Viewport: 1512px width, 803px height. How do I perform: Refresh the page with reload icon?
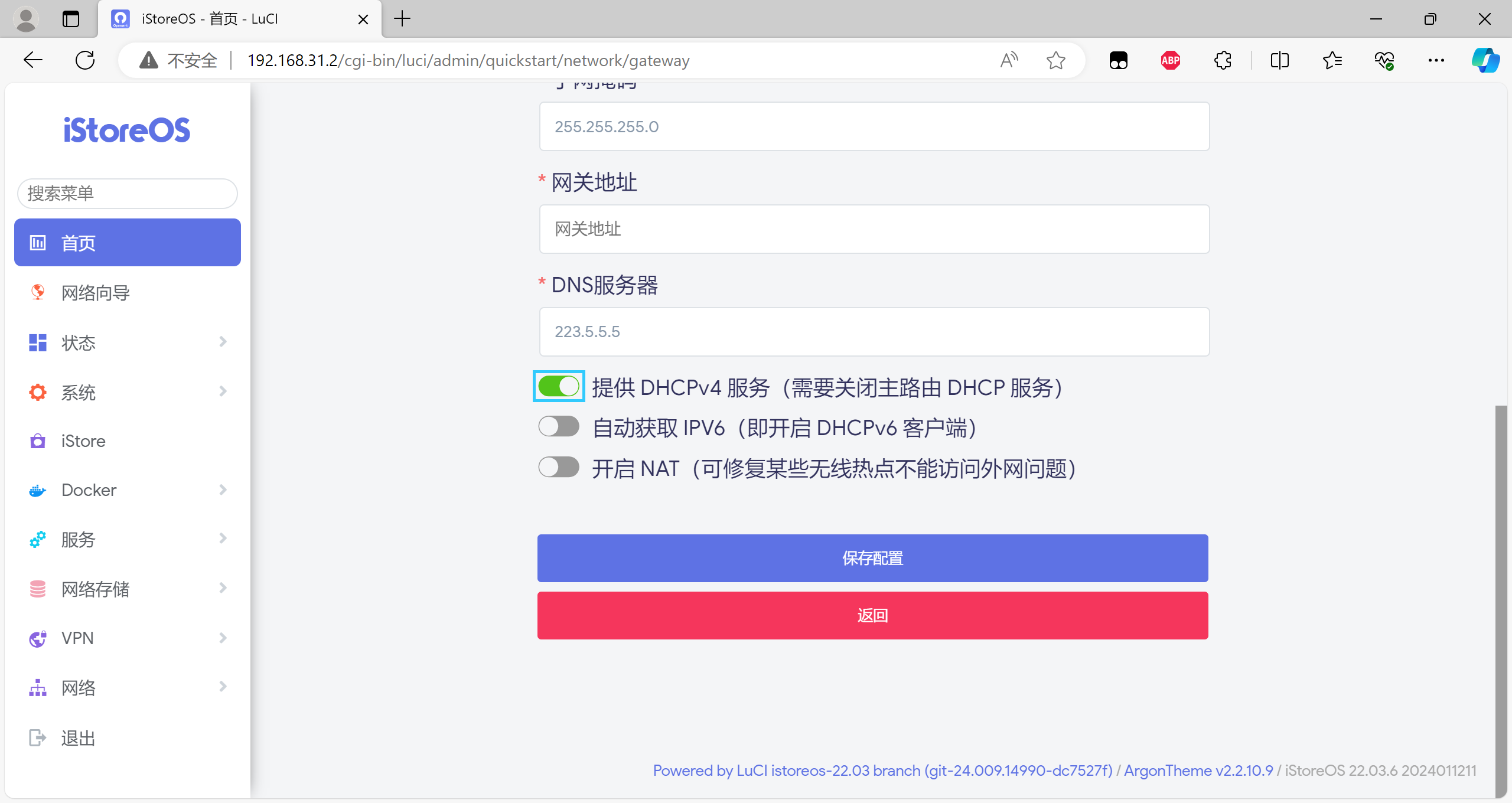[85, 60]
